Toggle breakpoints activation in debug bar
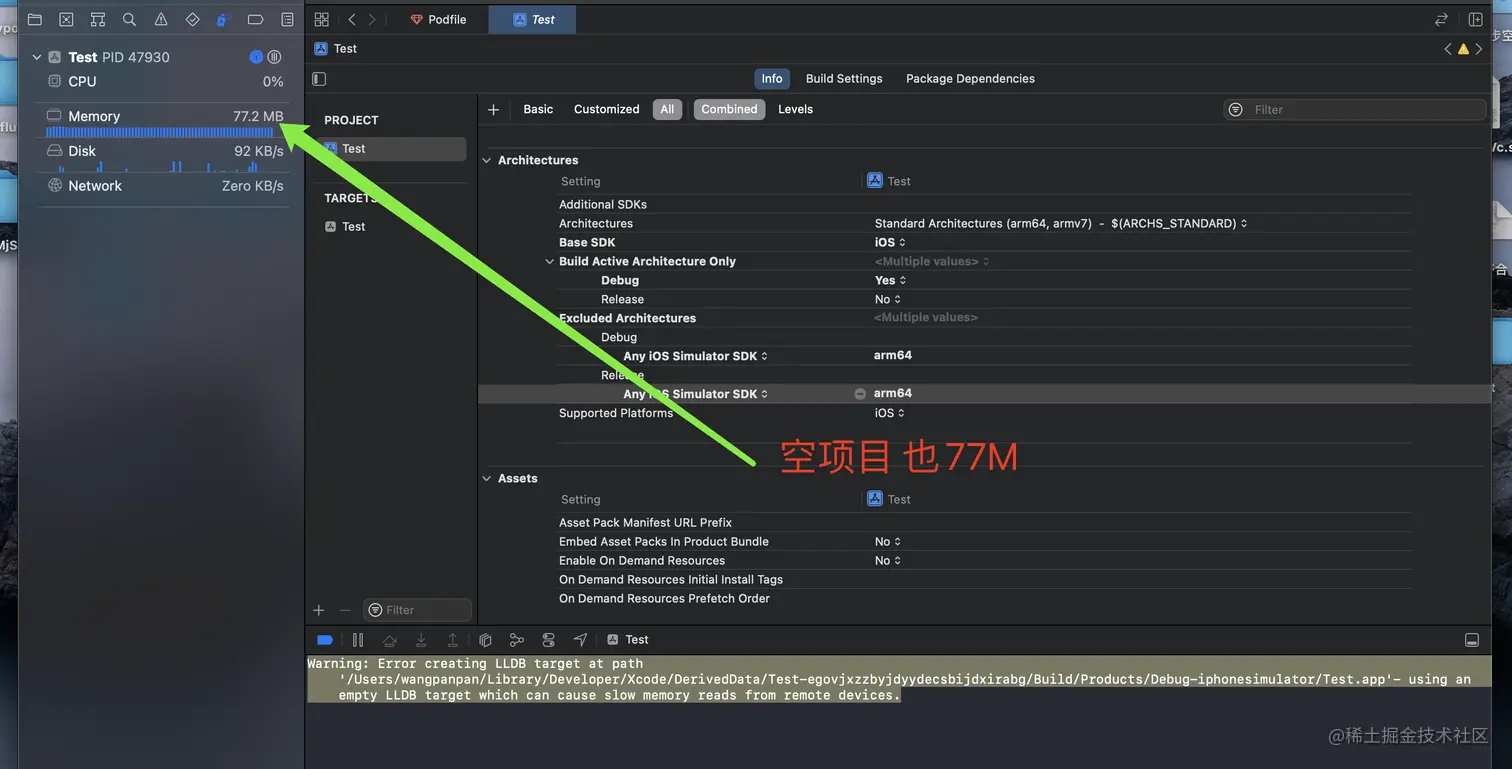 [325, 640]
